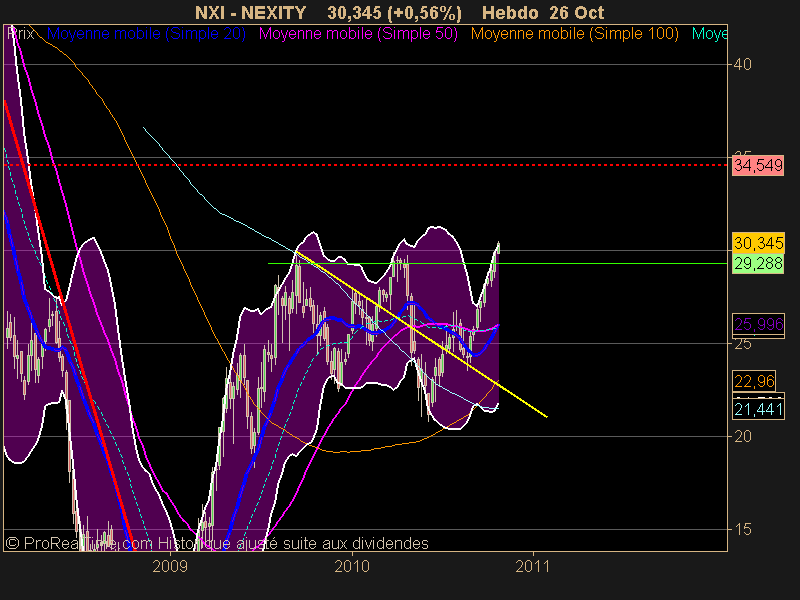Click the 'Moyenne mobile (Simple 50)' legend label
The width and height of the screenshot is (800, 600).
tap(358, 34)
